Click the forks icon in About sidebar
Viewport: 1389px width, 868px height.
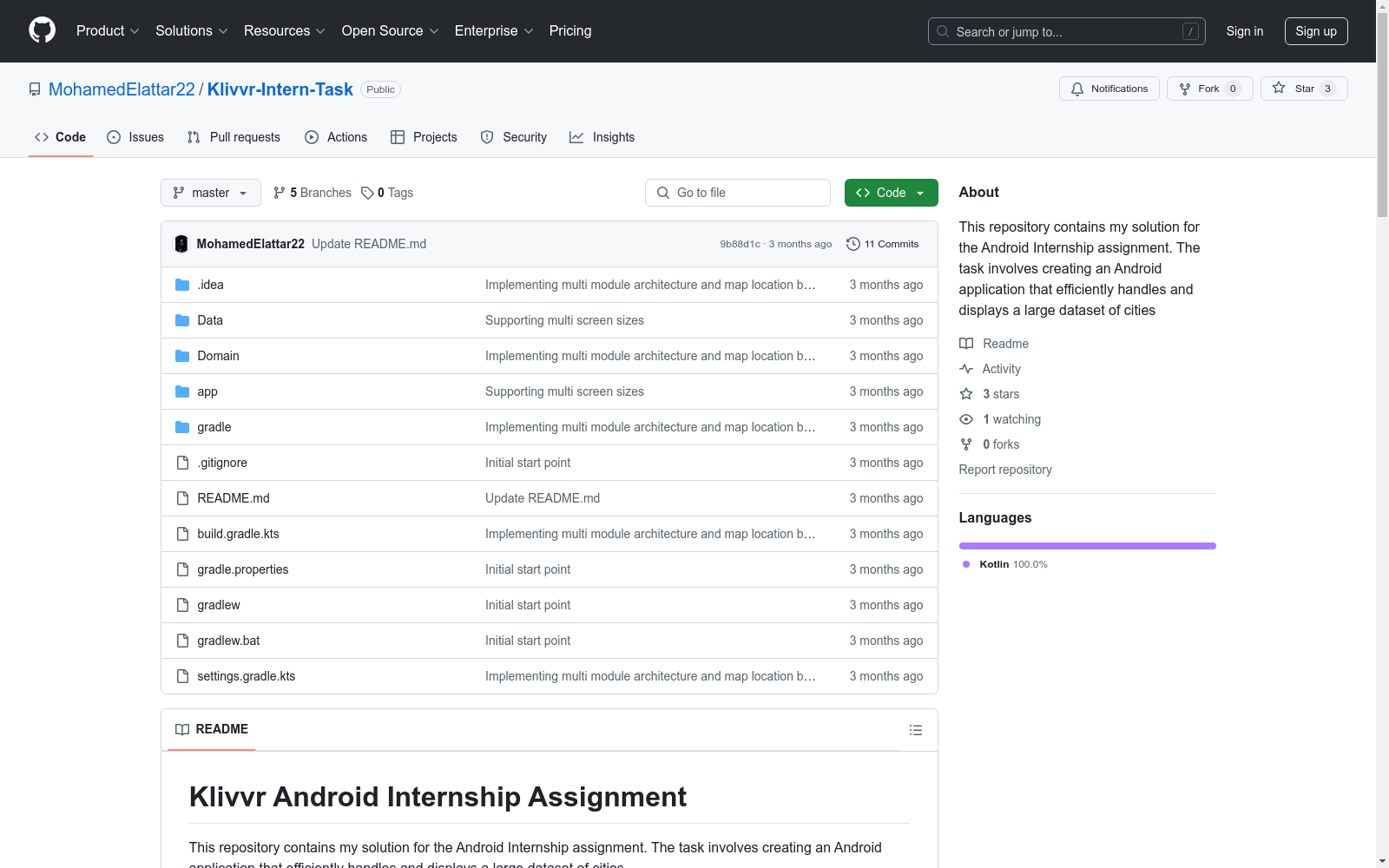(966, 444)
